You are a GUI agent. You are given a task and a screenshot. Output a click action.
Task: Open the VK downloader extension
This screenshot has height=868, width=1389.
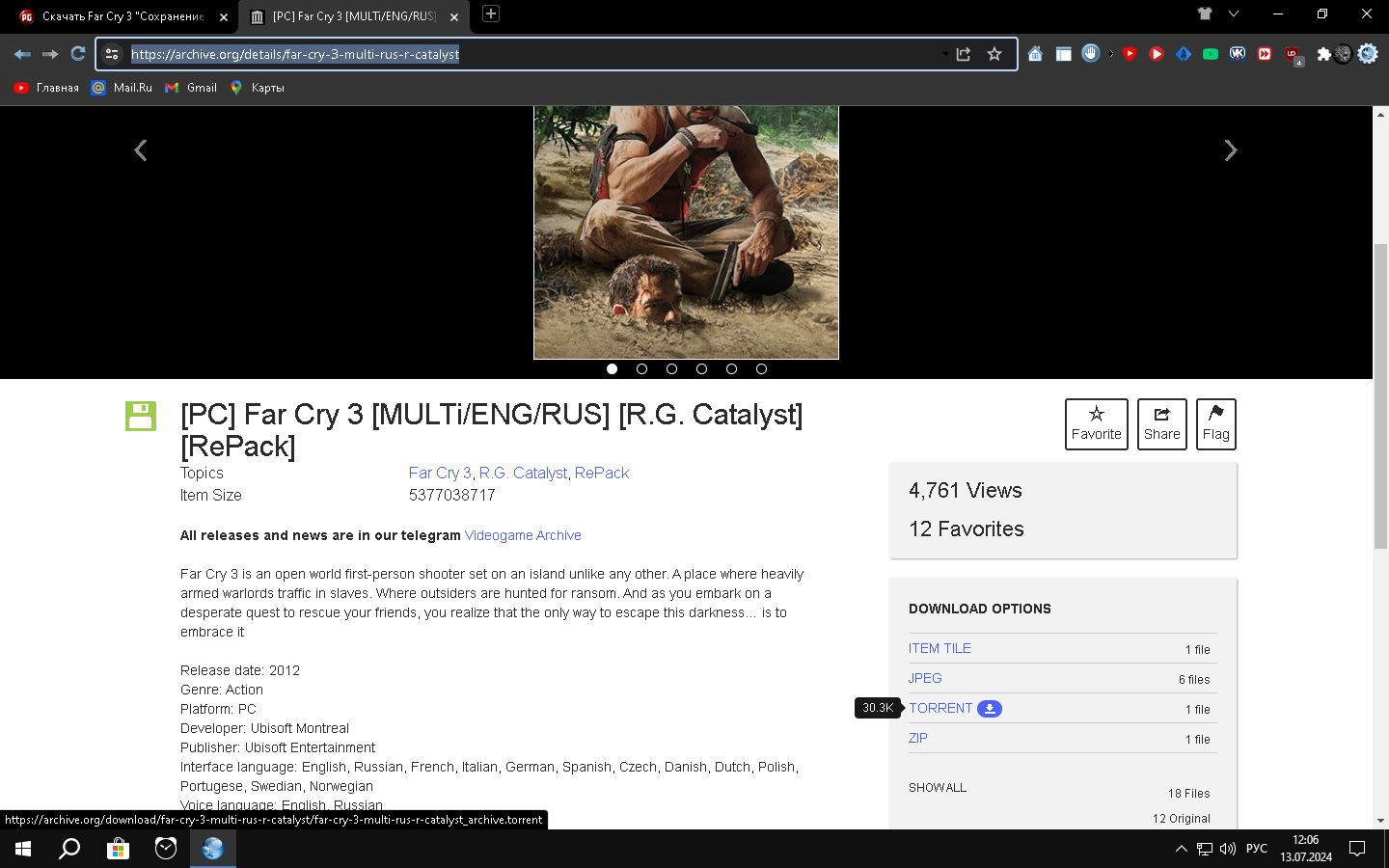pos(1238,54)
